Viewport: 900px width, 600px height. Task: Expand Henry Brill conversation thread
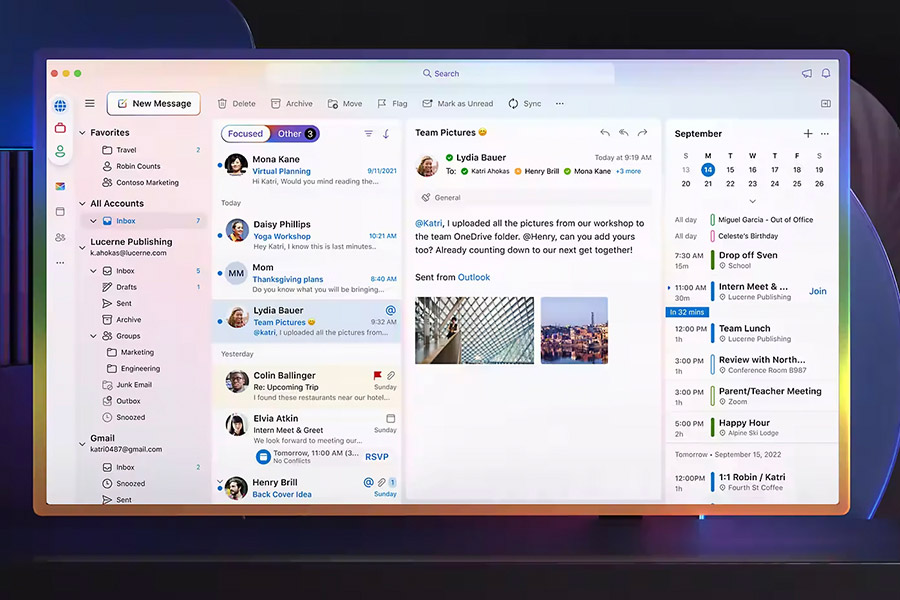pos(219,481)
